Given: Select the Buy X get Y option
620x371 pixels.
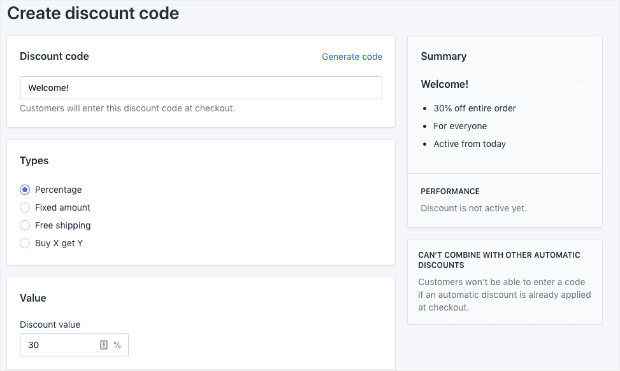Looking at the screenshot, I should click(25, 243).
